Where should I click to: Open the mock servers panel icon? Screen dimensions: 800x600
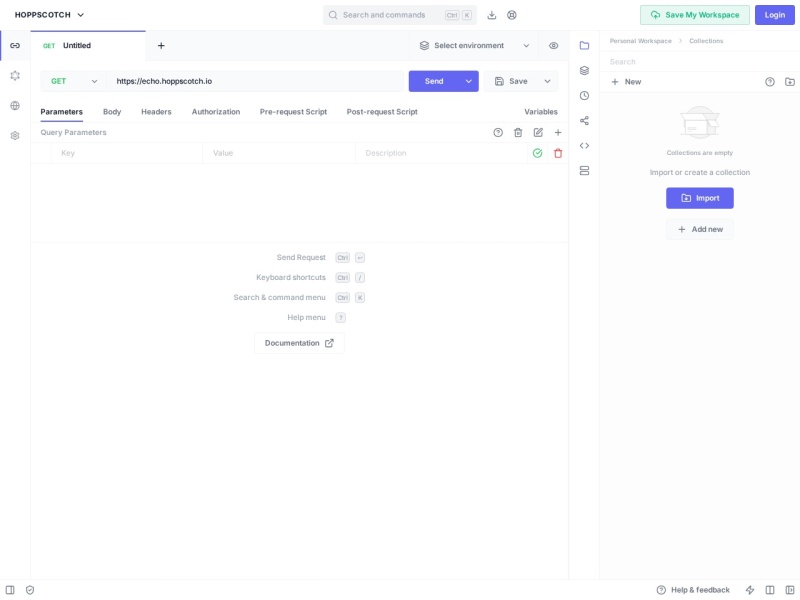click(x=584, y=170)
